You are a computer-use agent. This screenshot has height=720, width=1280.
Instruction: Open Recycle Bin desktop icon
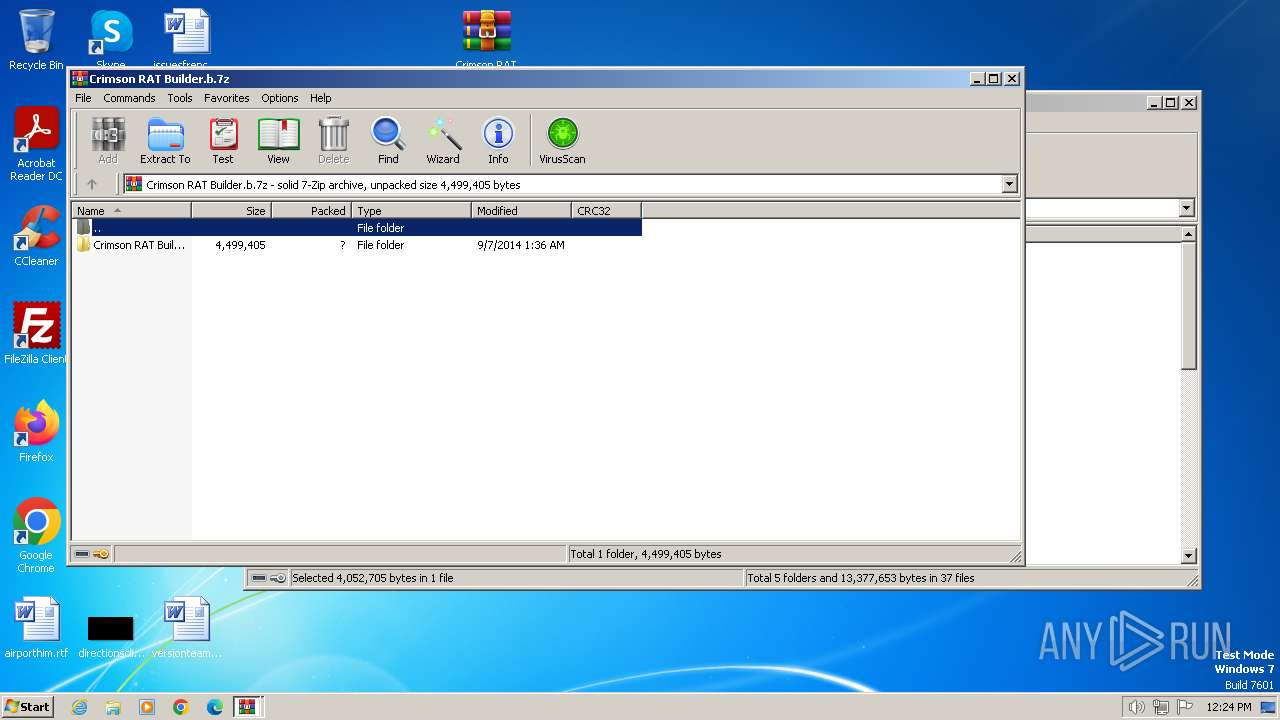[x=36, y=40]
